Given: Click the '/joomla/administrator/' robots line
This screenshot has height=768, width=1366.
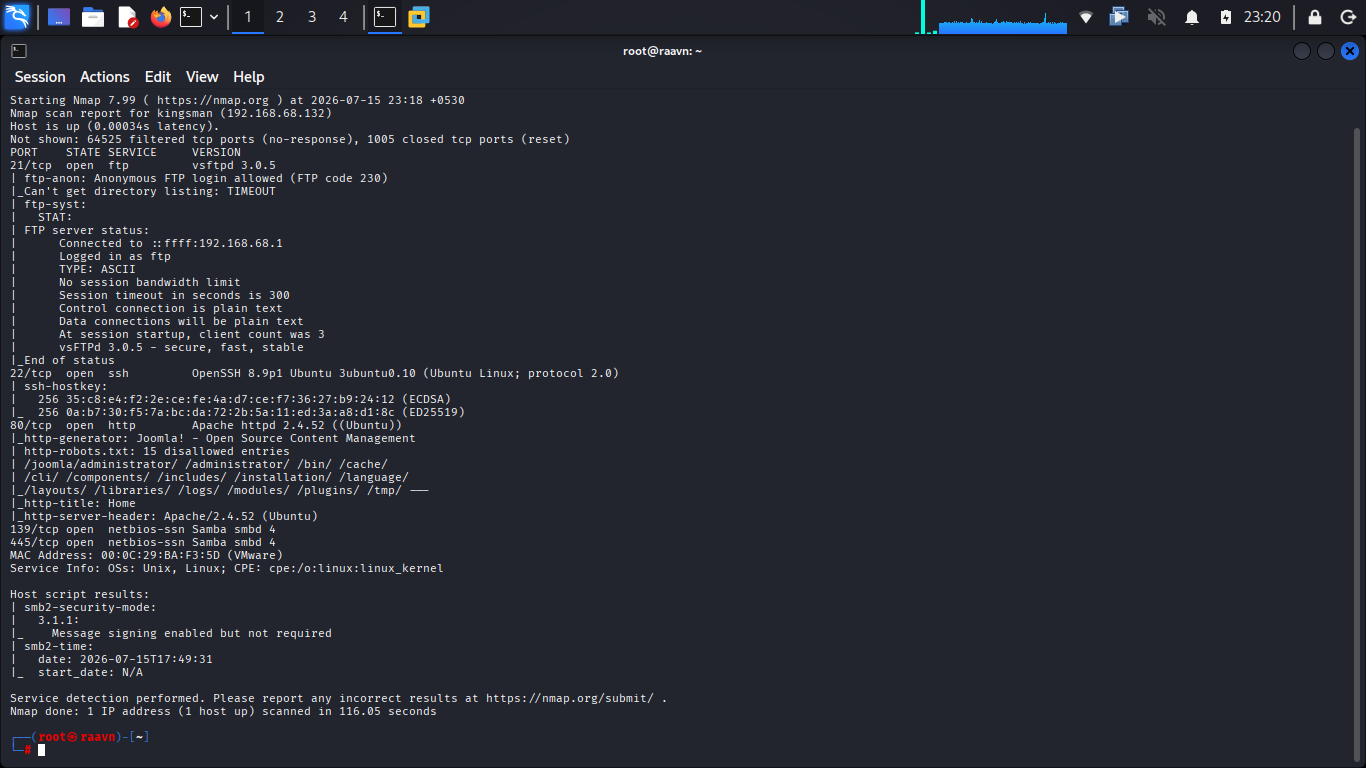Looking at the screenshot, I should coord(199,464).
